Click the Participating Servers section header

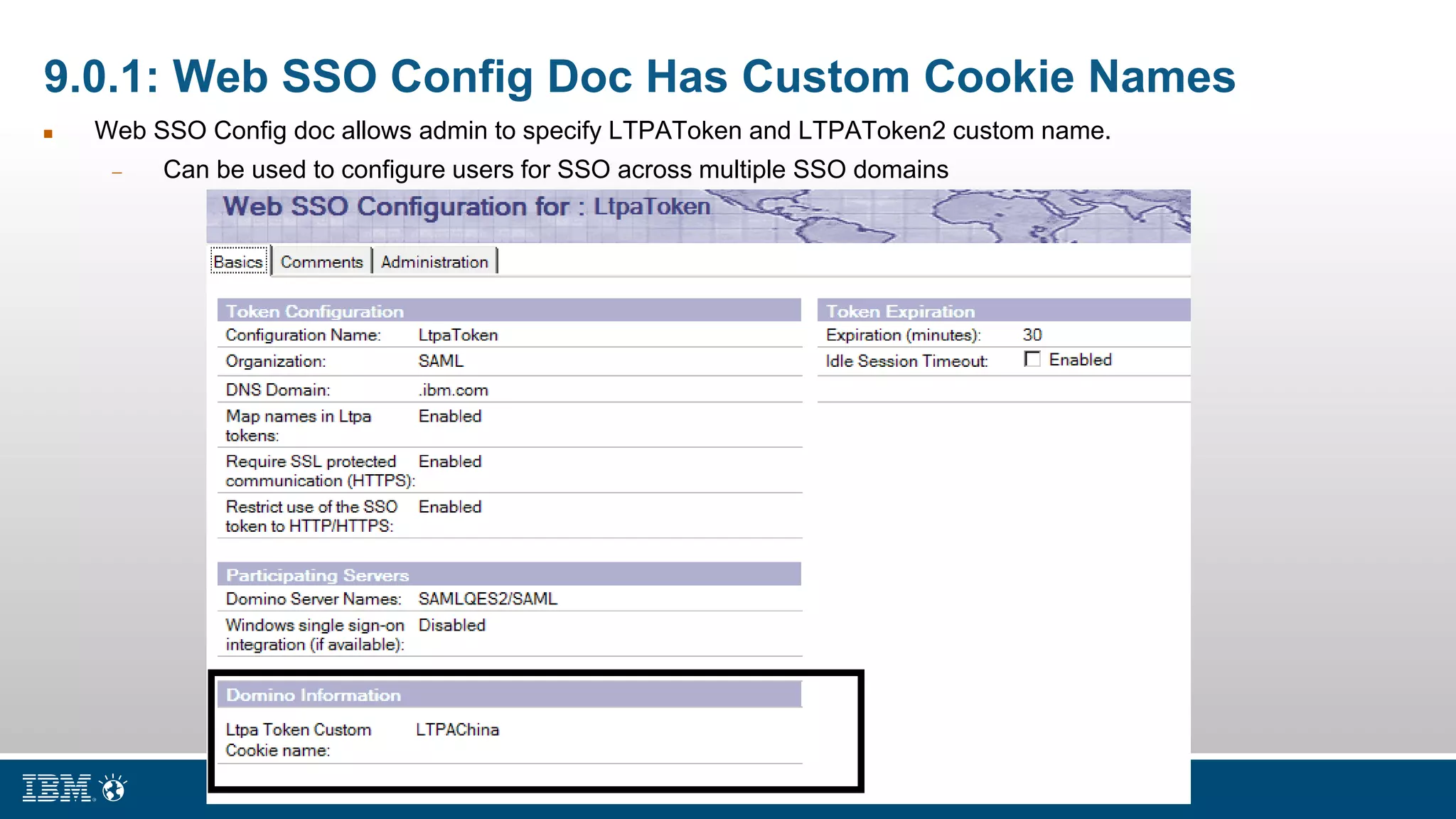pyautogui.click(x=509, y=574)
